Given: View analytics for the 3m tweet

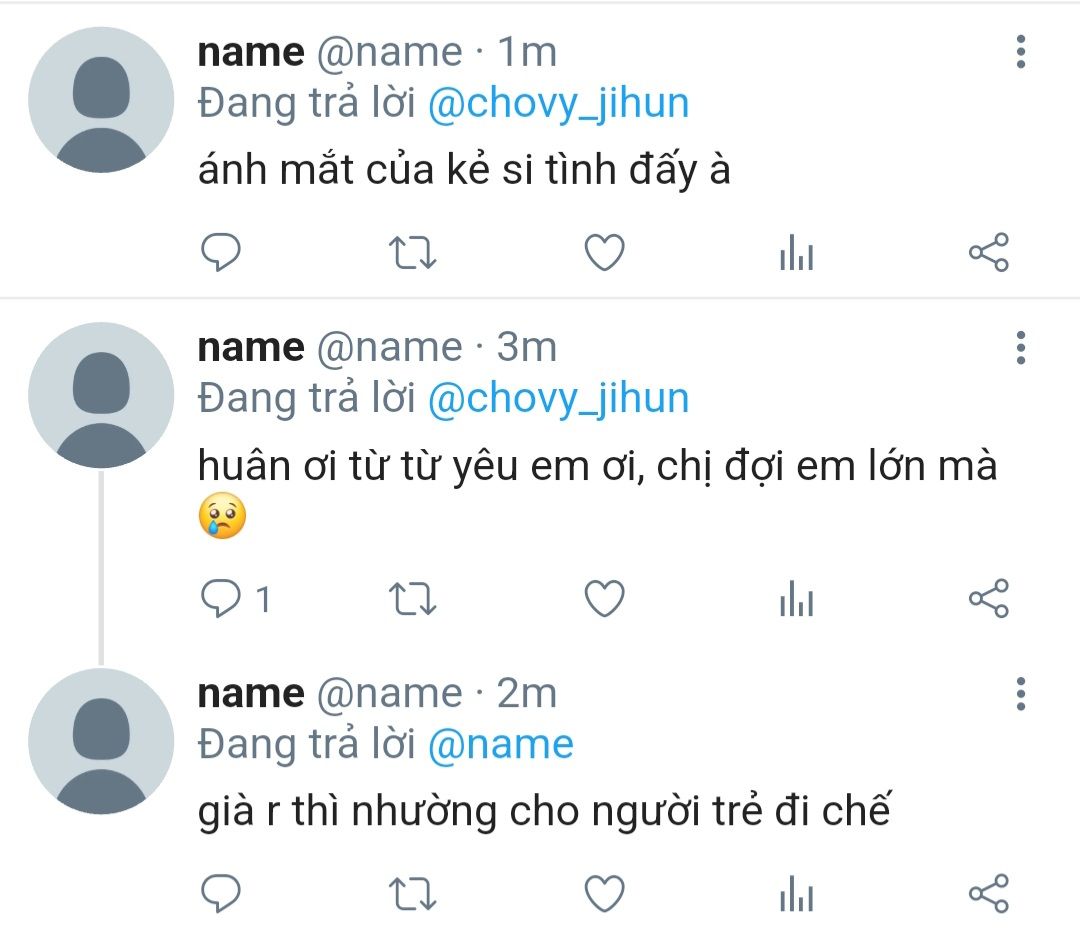Looking at the screenshot, I should click(796, 601).
